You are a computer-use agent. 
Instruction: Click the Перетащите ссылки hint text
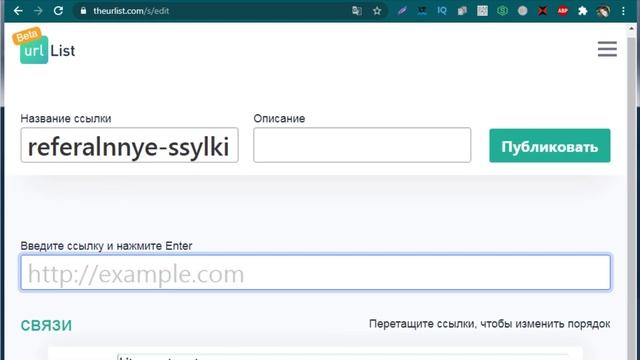pos(489,324)
